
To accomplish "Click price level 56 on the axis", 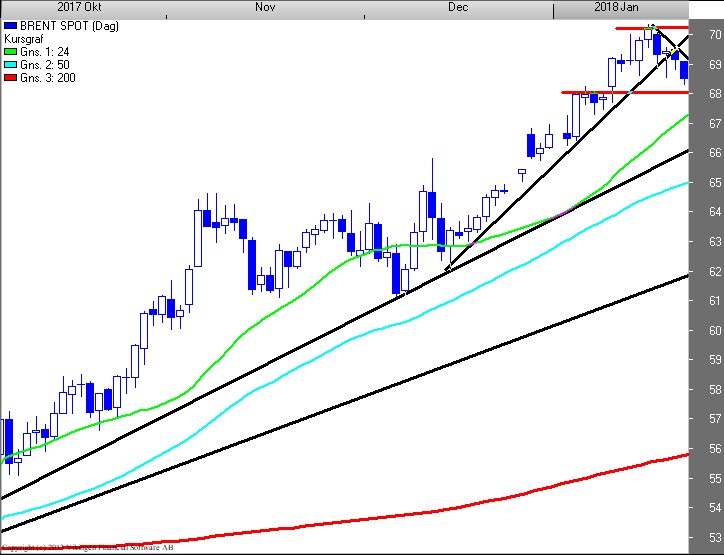I will pyautogui.click(x=715, y=449).
